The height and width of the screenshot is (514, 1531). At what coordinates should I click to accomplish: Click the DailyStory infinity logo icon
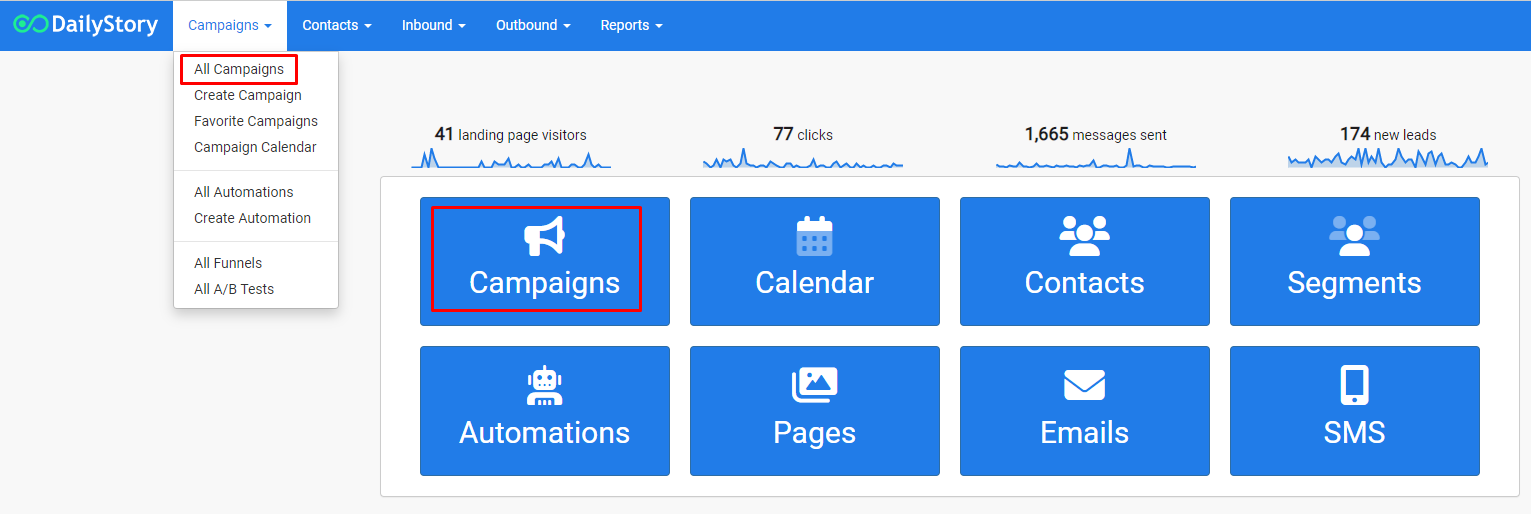[30, 24]
